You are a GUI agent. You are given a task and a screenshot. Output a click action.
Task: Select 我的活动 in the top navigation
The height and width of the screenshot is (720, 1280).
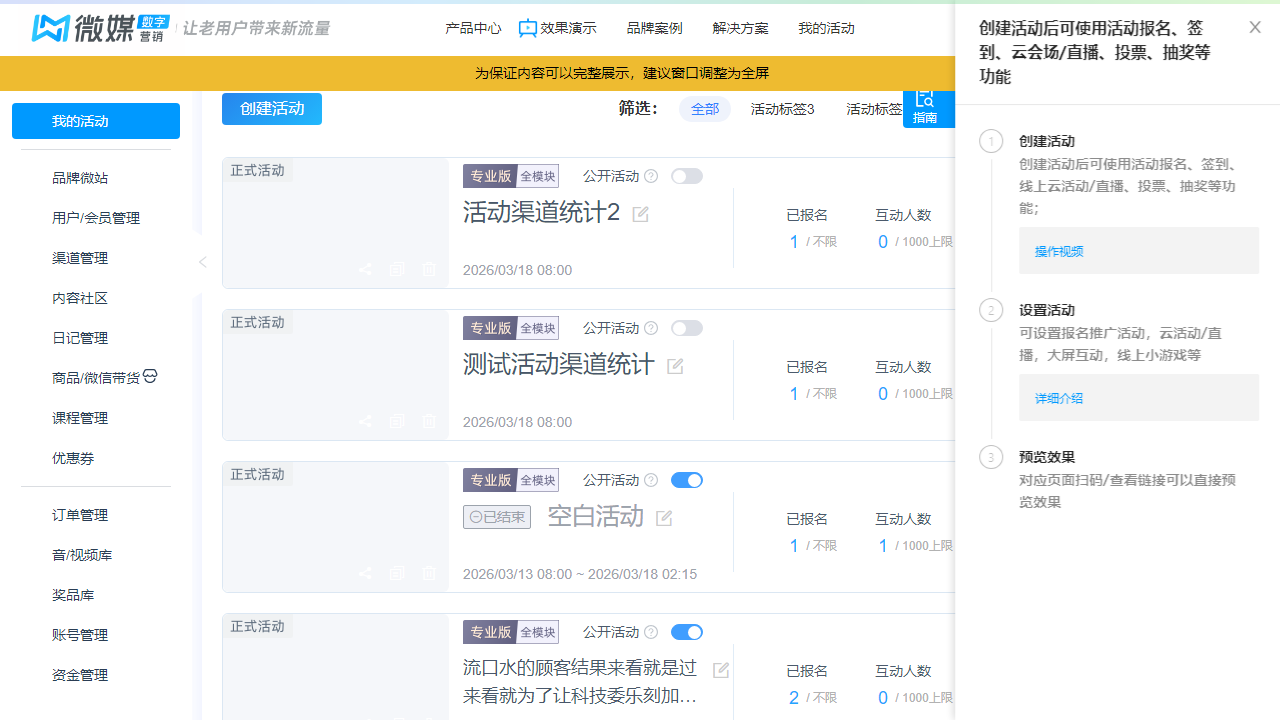point(826,28)
